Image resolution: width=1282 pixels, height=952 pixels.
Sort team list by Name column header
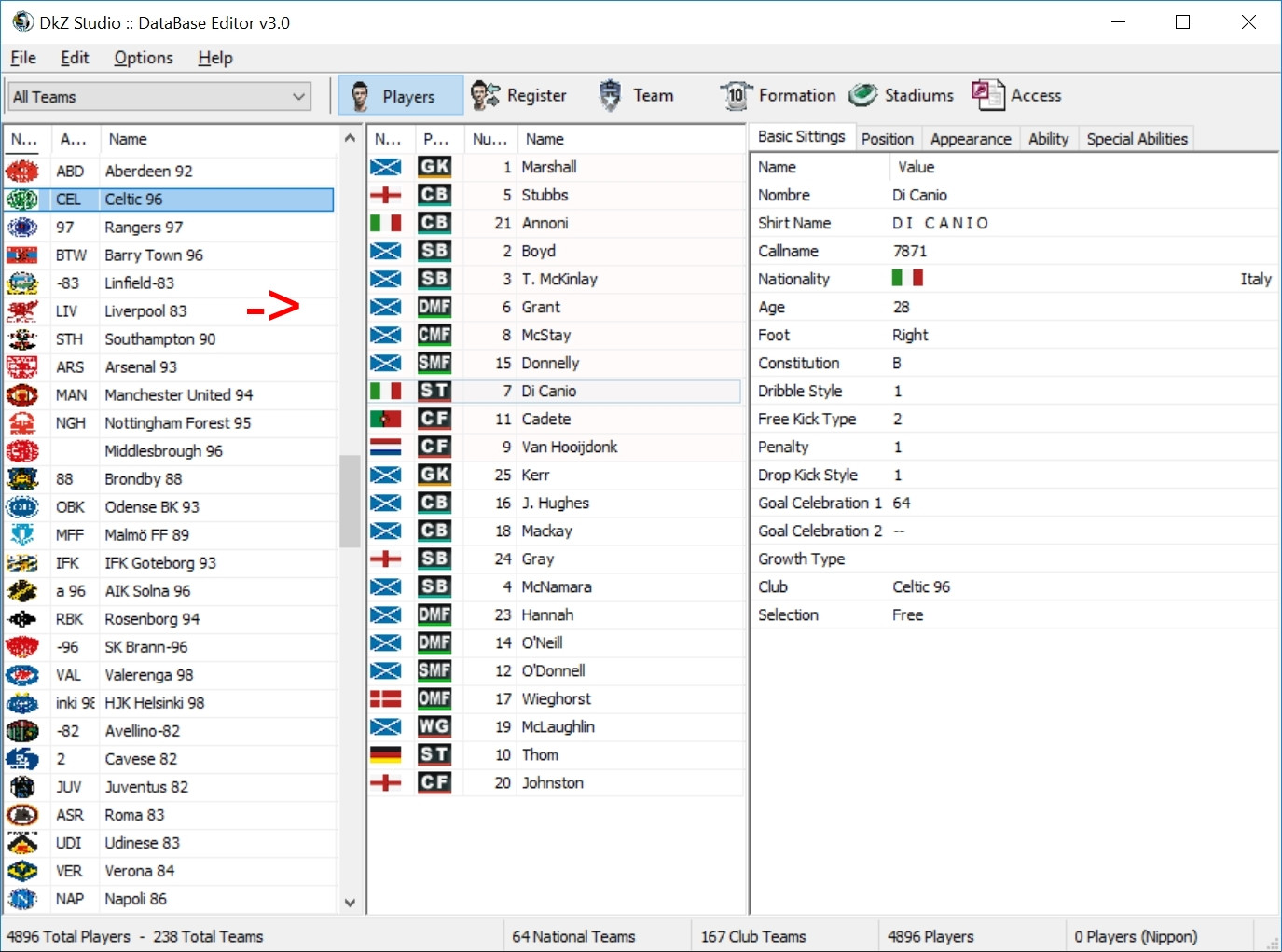point(219,140)
